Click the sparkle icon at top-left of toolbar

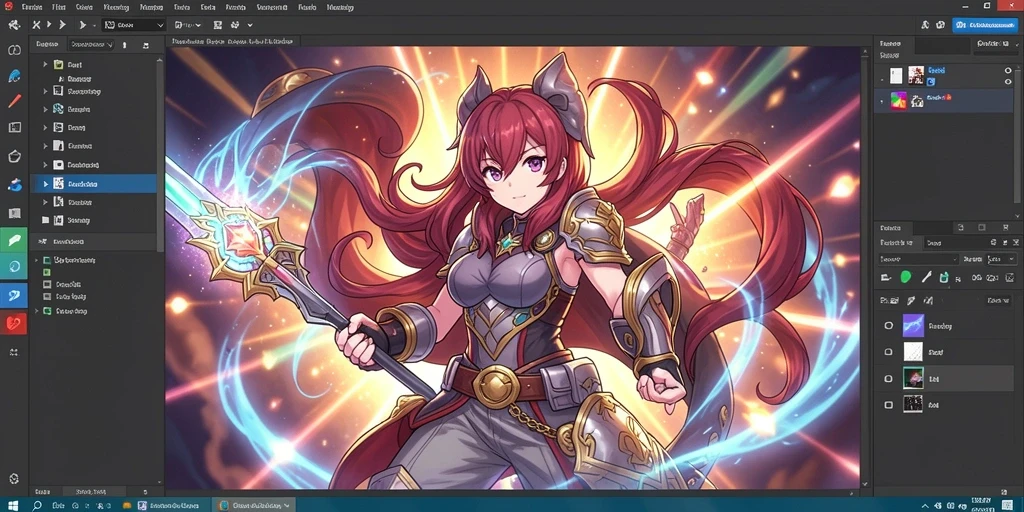point(14,25)
